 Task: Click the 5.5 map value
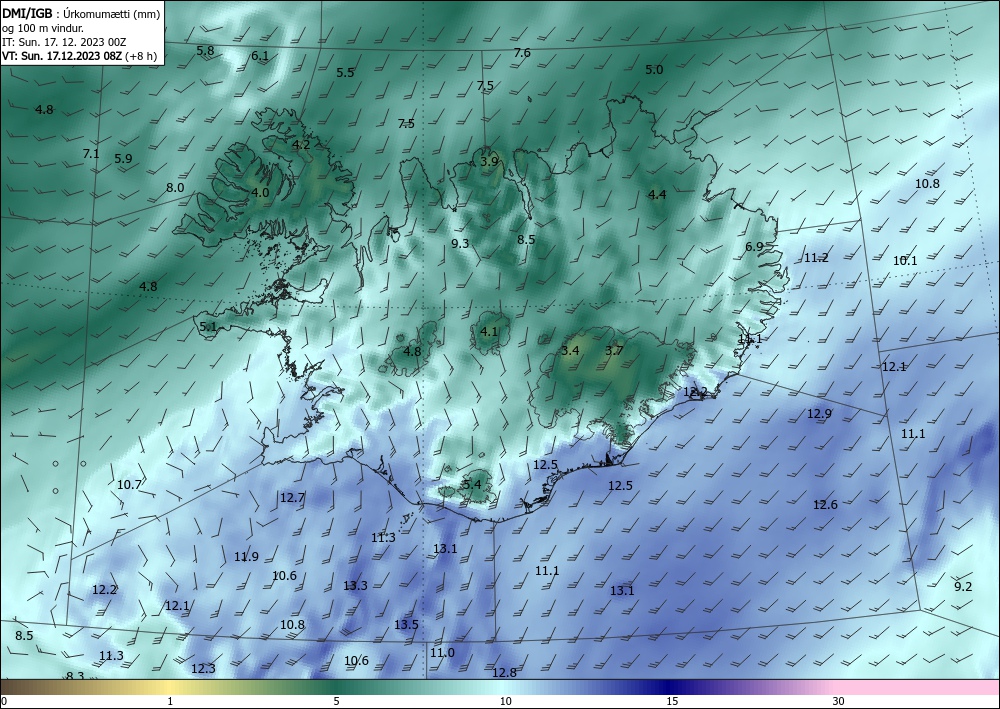pyautogui.click(x=345, y=73)
